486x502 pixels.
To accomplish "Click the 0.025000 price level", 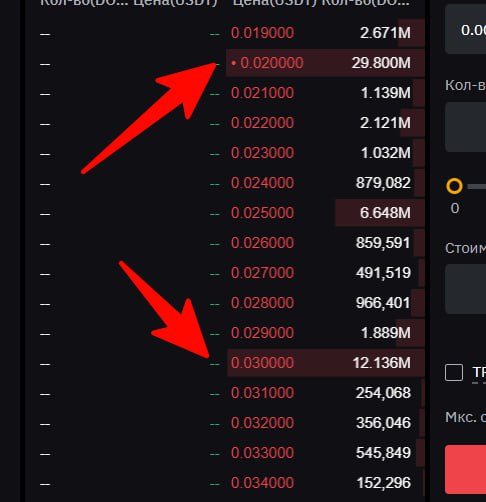I will click(262, 213).
